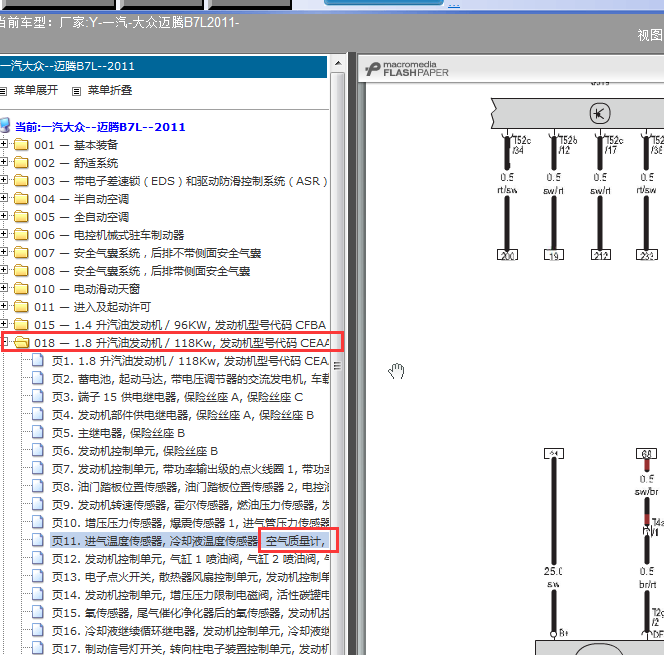The height and width of the screenshot is (655, 664).
Task: Expand the 004 — 半自动空调 folder
Action: tap(3, 198)
